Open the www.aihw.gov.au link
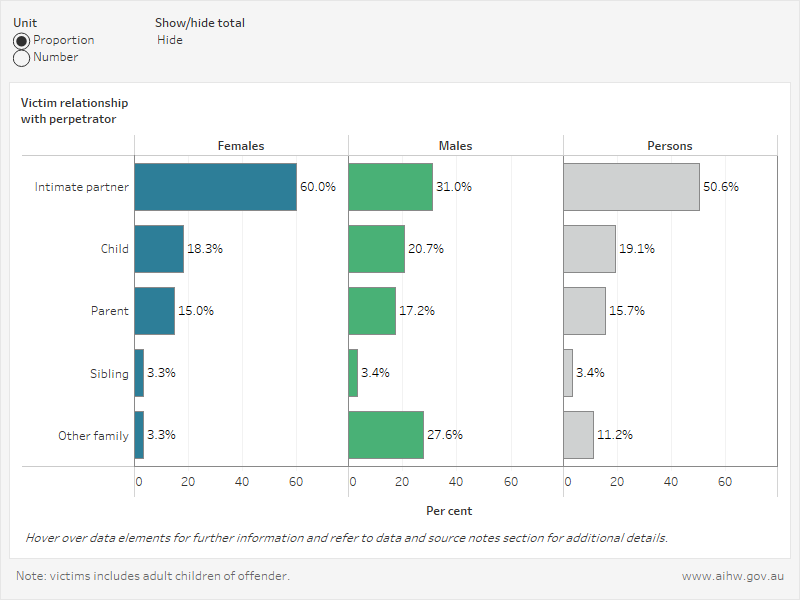 (x=734, y=576)
